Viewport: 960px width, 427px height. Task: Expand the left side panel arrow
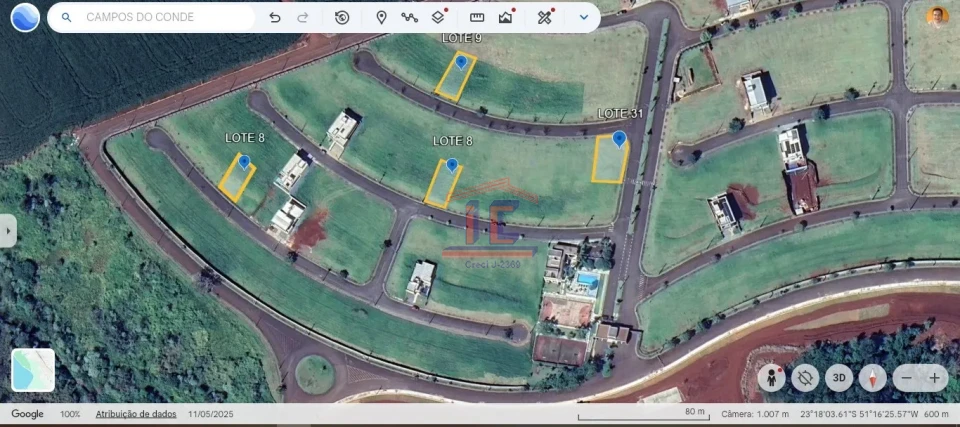(x=8, y=230)
